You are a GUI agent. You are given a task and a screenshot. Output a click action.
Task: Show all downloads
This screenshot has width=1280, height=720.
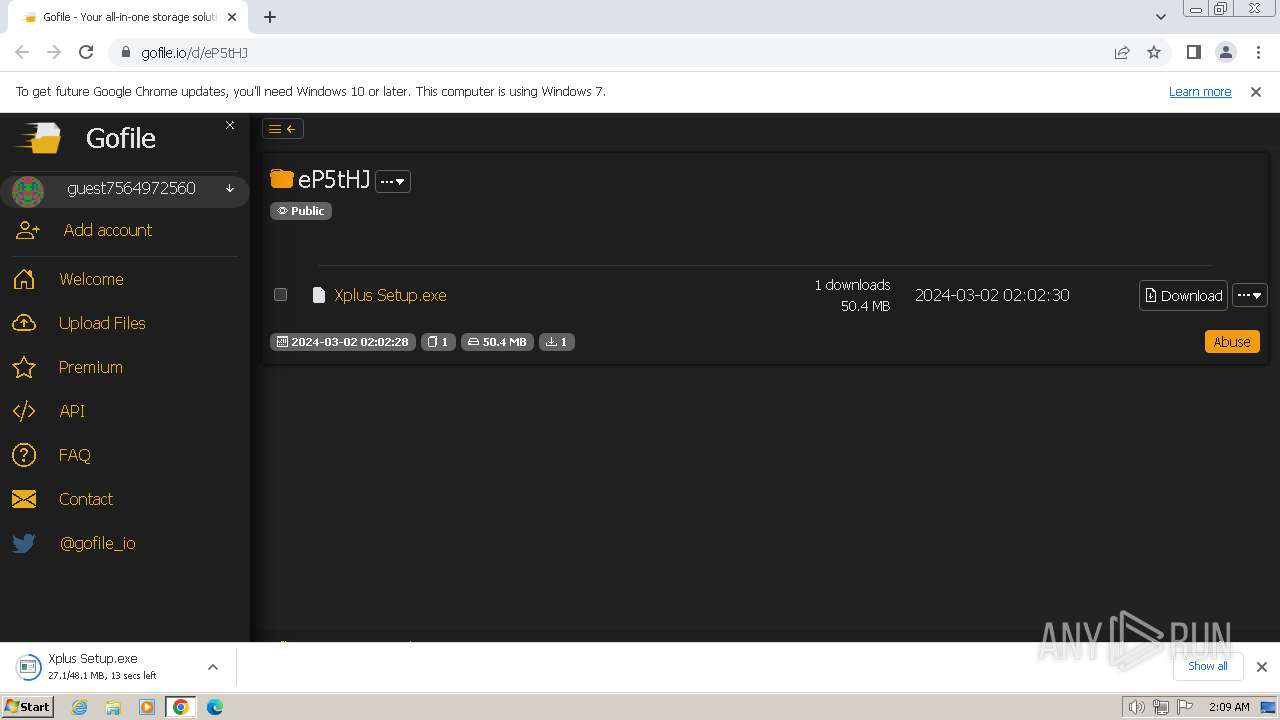[x=1208, y=666]
